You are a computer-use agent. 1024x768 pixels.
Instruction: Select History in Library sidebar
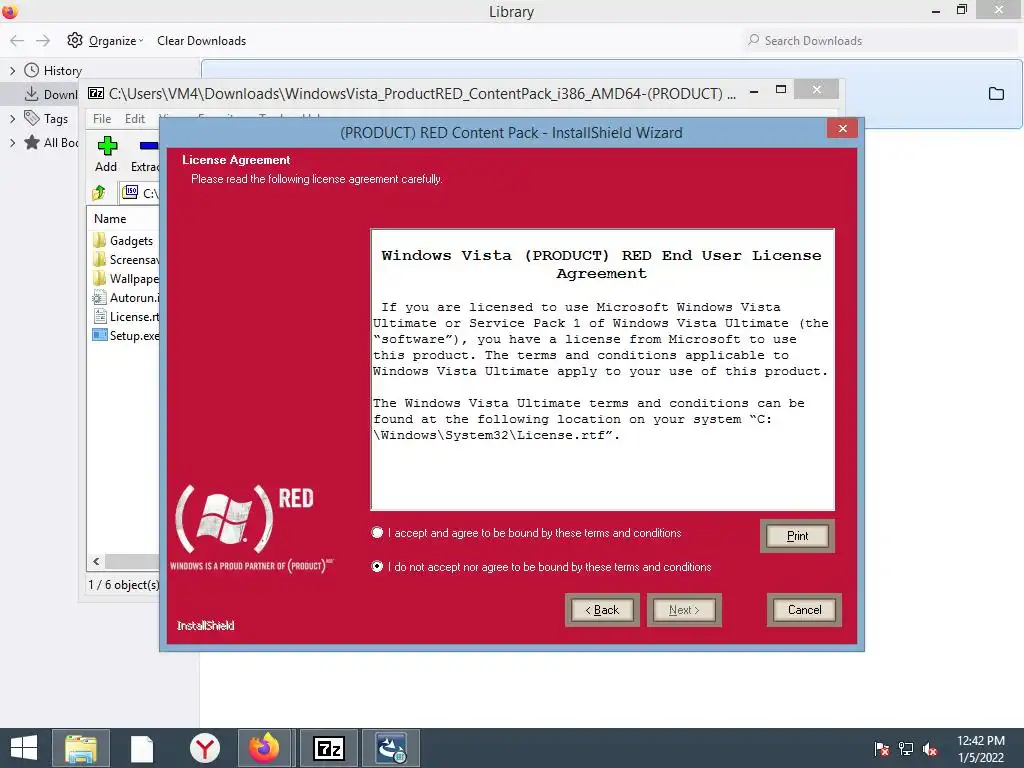62,71
